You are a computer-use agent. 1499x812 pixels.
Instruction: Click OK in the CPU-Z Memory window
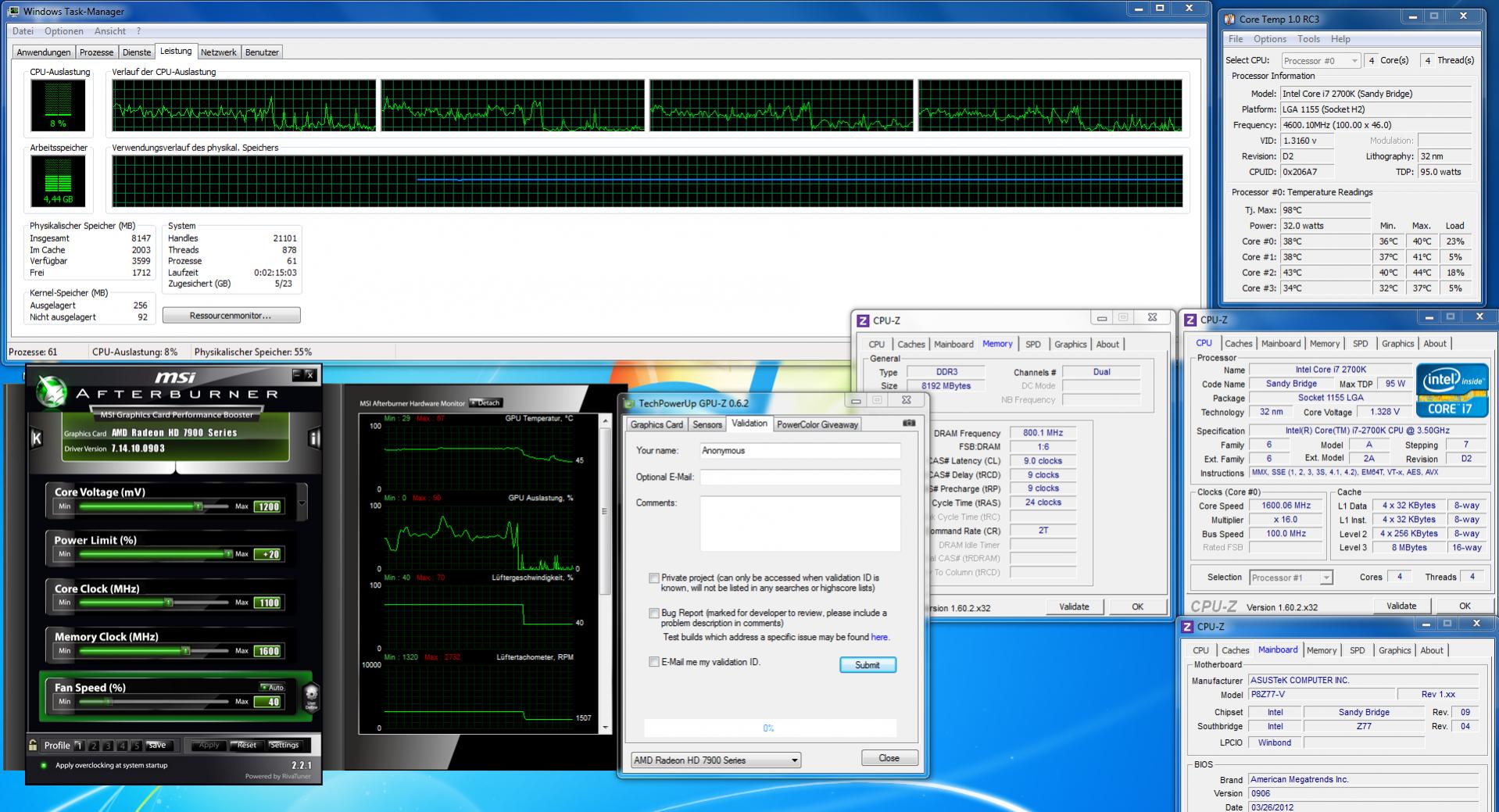(x=1137, y=606)
